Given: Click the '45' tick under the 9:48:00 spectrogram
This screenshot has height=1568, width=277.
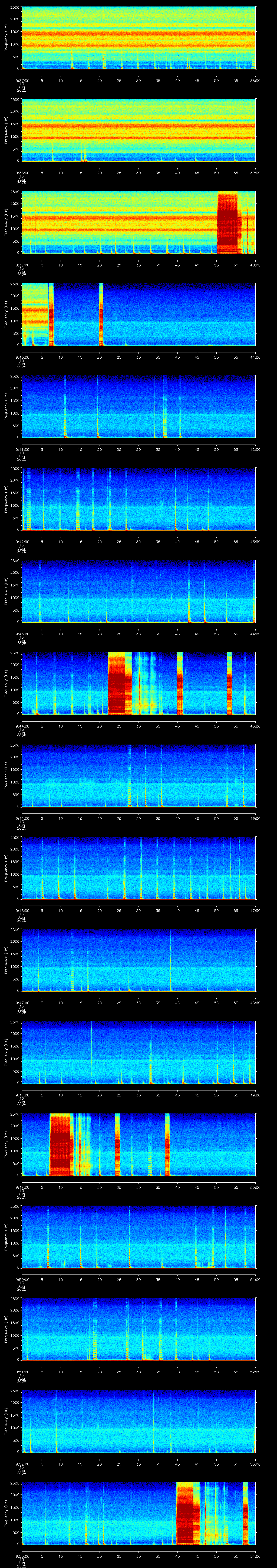Looking at the screenshot, I should point(197,1095).
